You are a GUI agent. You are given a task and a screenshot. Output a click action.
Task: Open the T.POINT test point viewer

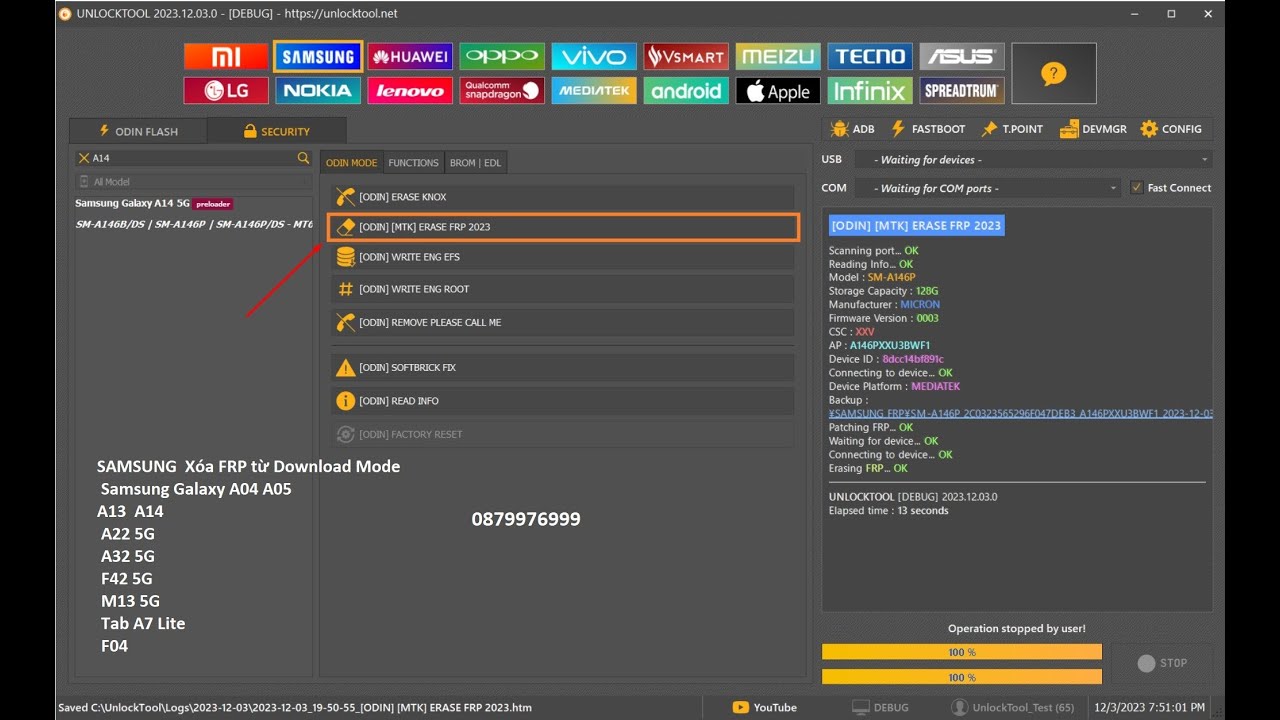tap(1012, 129)
